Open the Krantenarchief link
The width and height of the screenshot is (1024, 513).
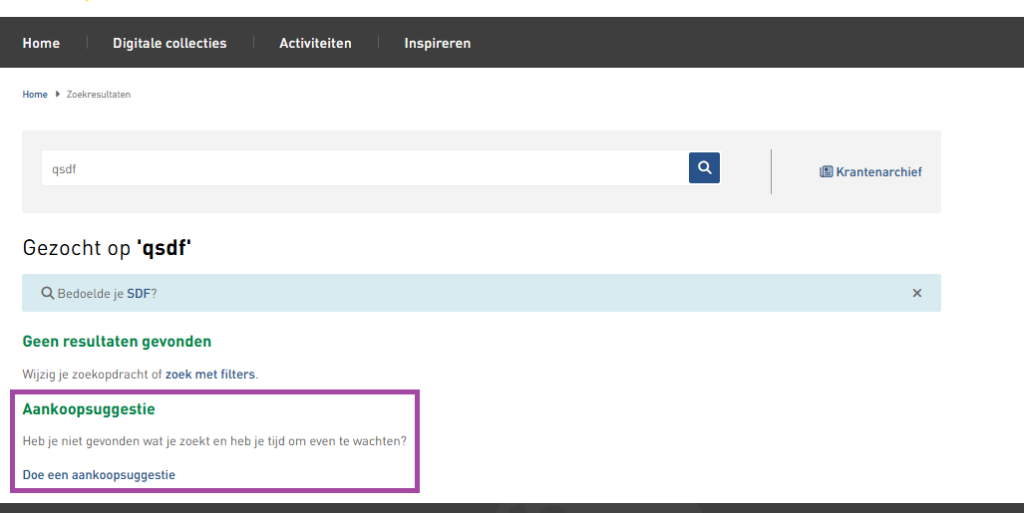tap(878, 172)
